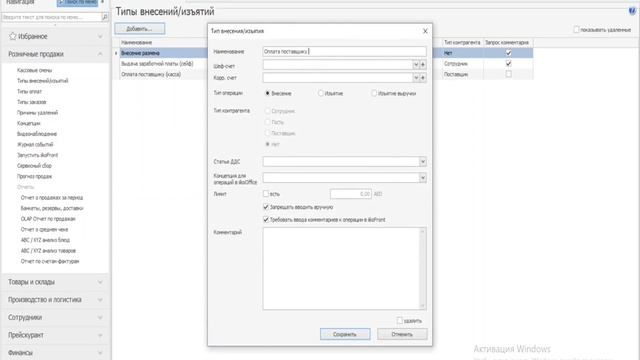The width and height of the screenshot is (640, 360).
Task: Click the plus button next to Шеф-счет
Action: tap(423, 64)
